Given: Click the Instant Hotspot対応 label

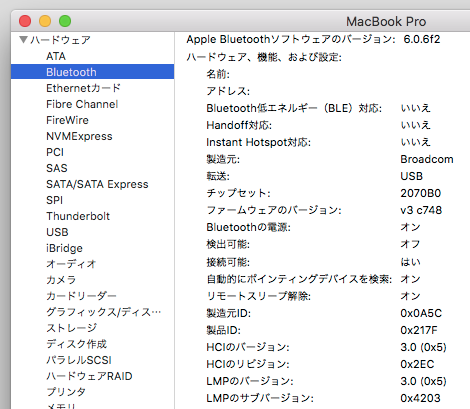Looking at the screenshot, I should tap(258, 142).
